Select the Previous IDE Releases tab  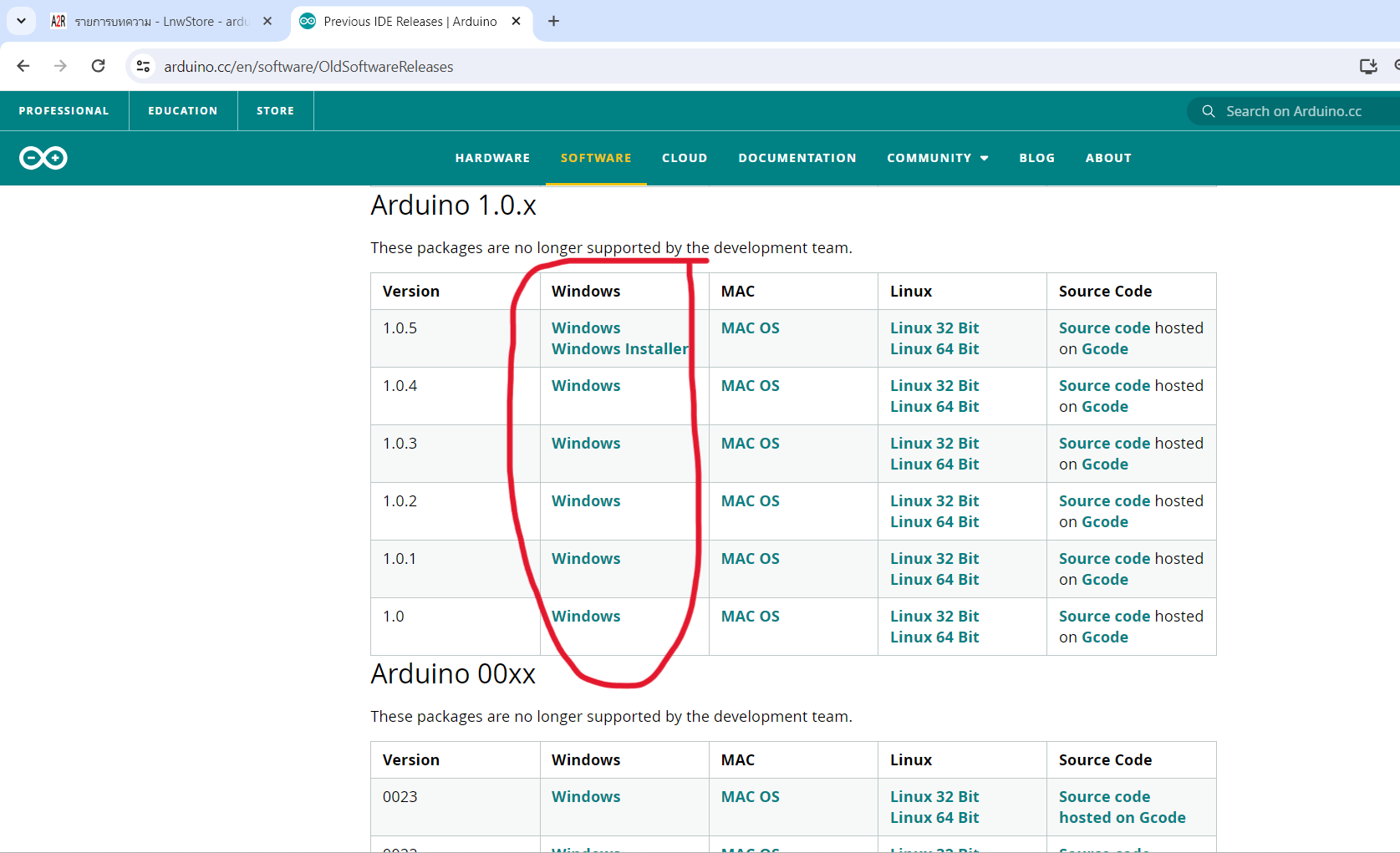410,21
